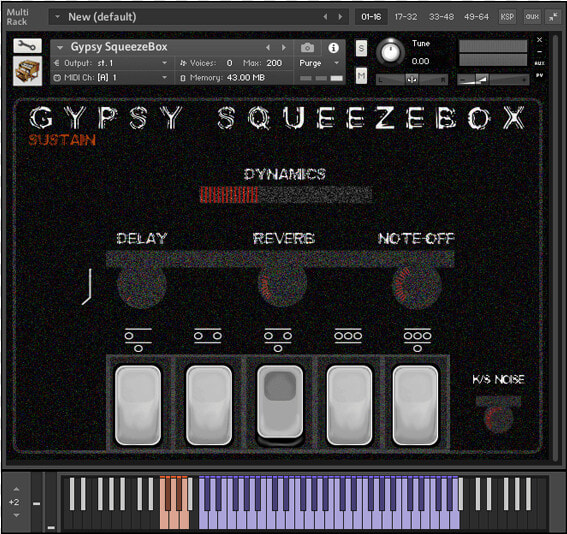Toggle the aux sends panel in rack header
Viewport: 567px width, 534px height.
[x=532, y=17]
